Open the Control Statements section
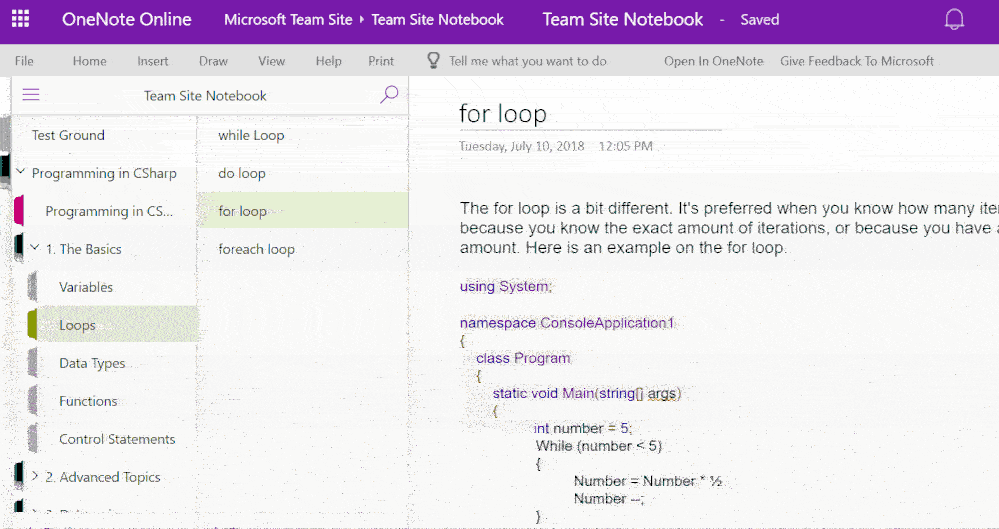Viewport: 999px width, 529px height. click(x=117, y=439)
